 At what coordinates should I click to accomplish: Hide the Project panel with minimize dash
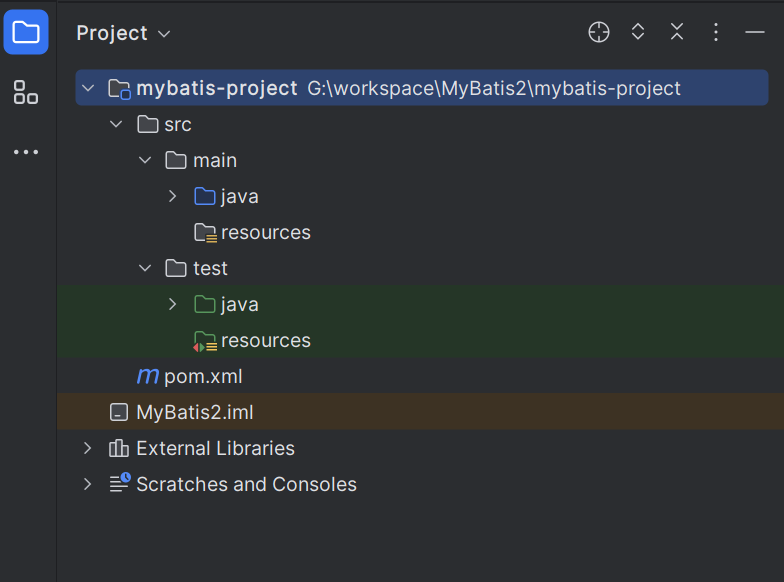point(755,32)
